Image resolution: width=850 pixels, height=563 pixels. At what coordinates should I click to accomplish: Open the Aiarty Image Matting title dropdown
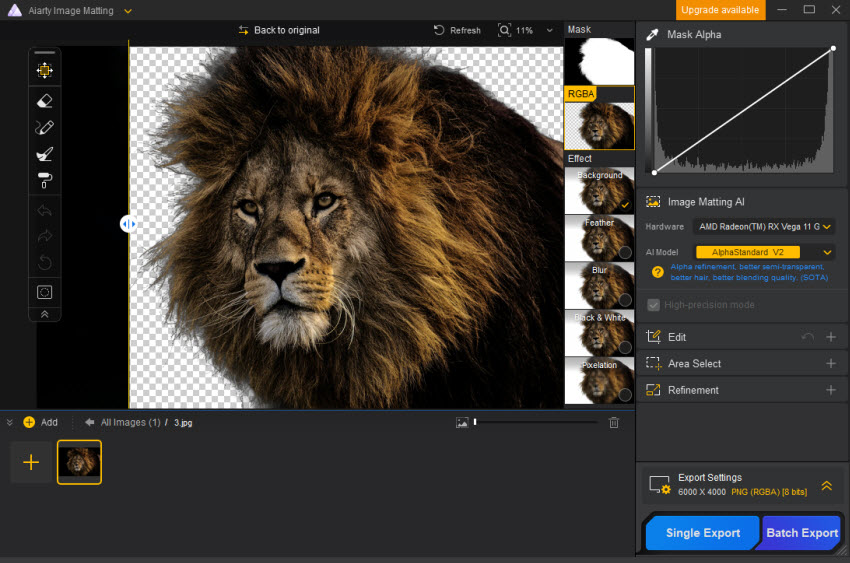click(128, 11)
